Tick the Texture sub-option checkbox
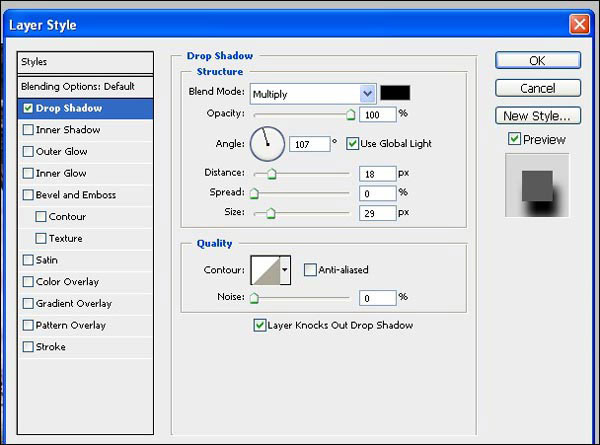 [41, 238]
